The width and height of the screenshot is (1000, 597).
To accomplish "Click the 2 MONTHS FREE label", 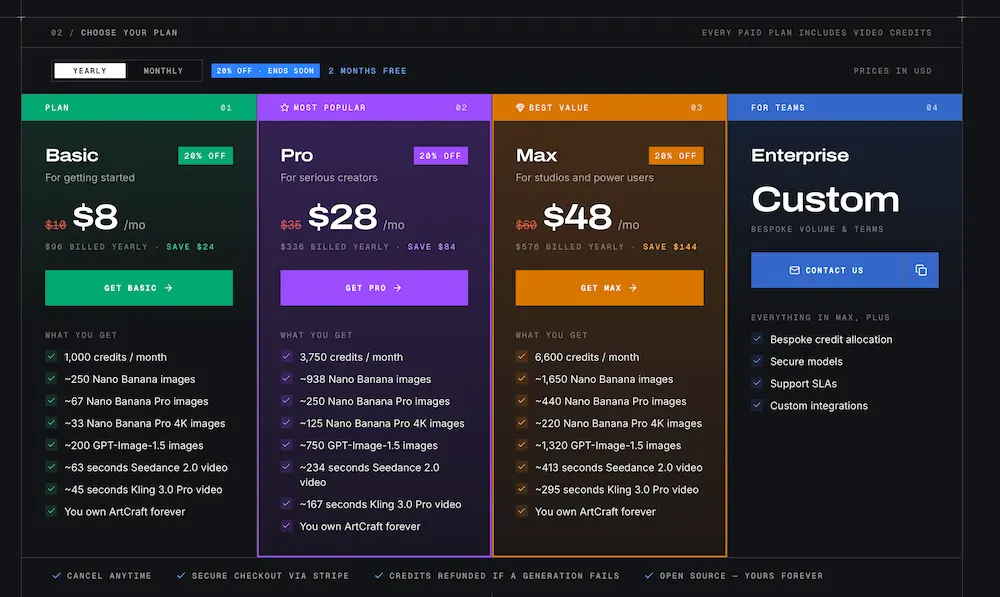I will (x=367, y=71).
